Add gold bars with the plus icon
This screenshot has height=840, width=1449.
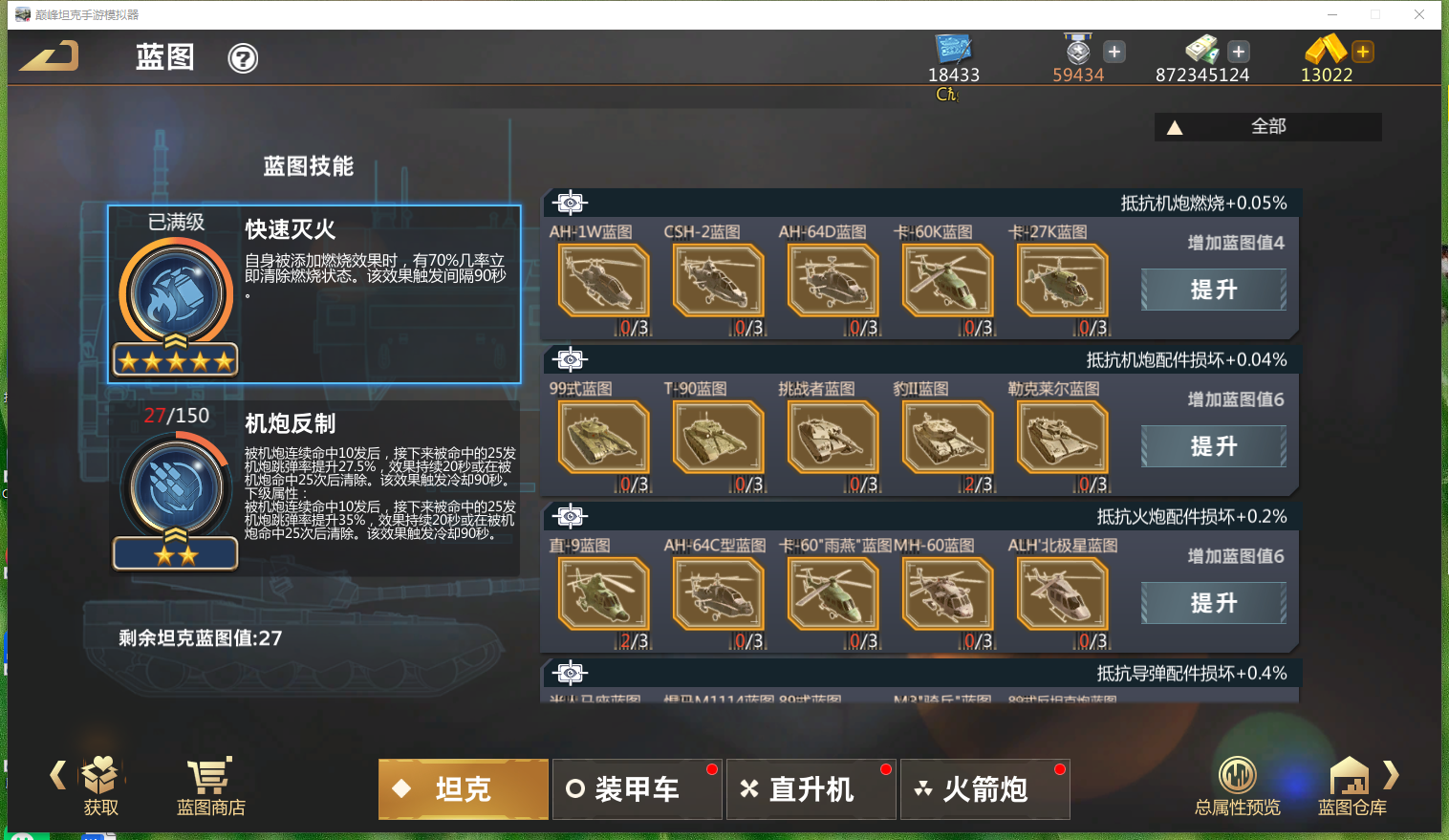pos(1363,52)
